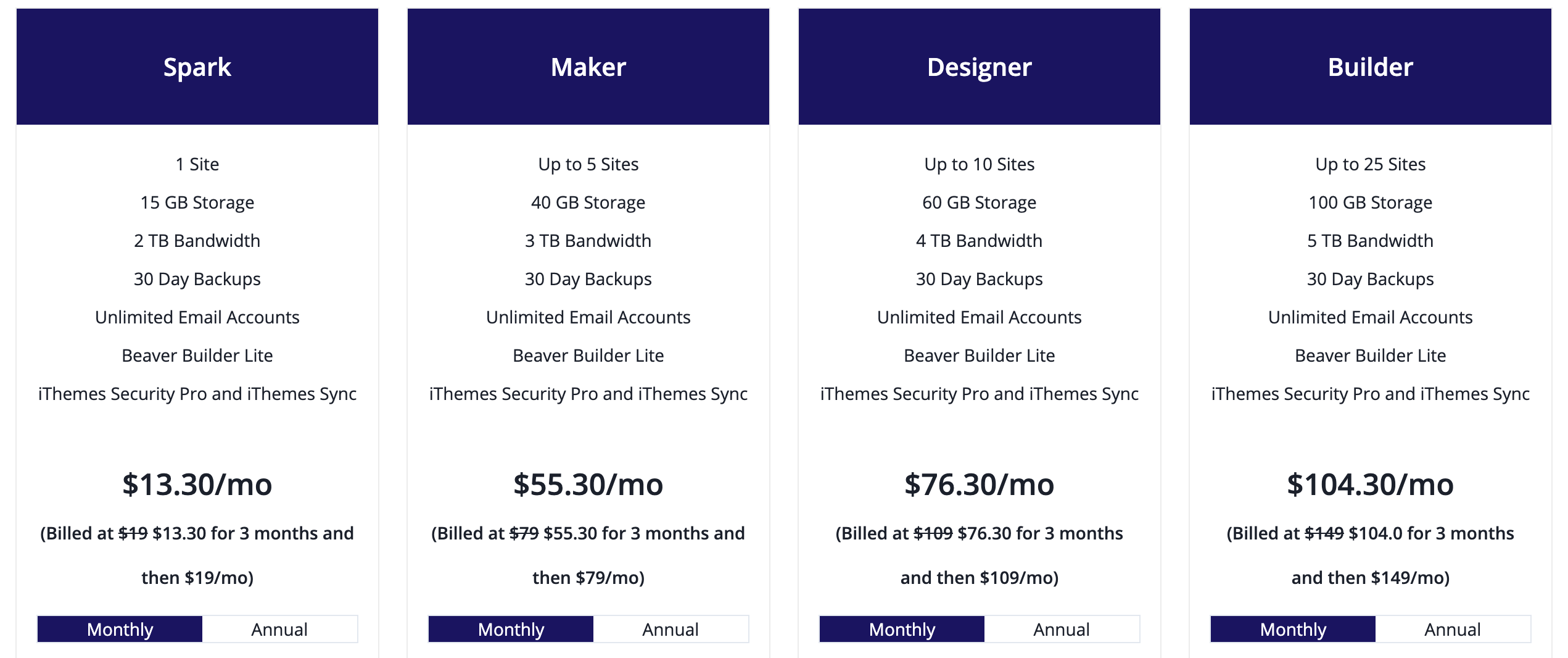
Task: Click "100 GB Storage" in Builder plan
Action: 1371,202
